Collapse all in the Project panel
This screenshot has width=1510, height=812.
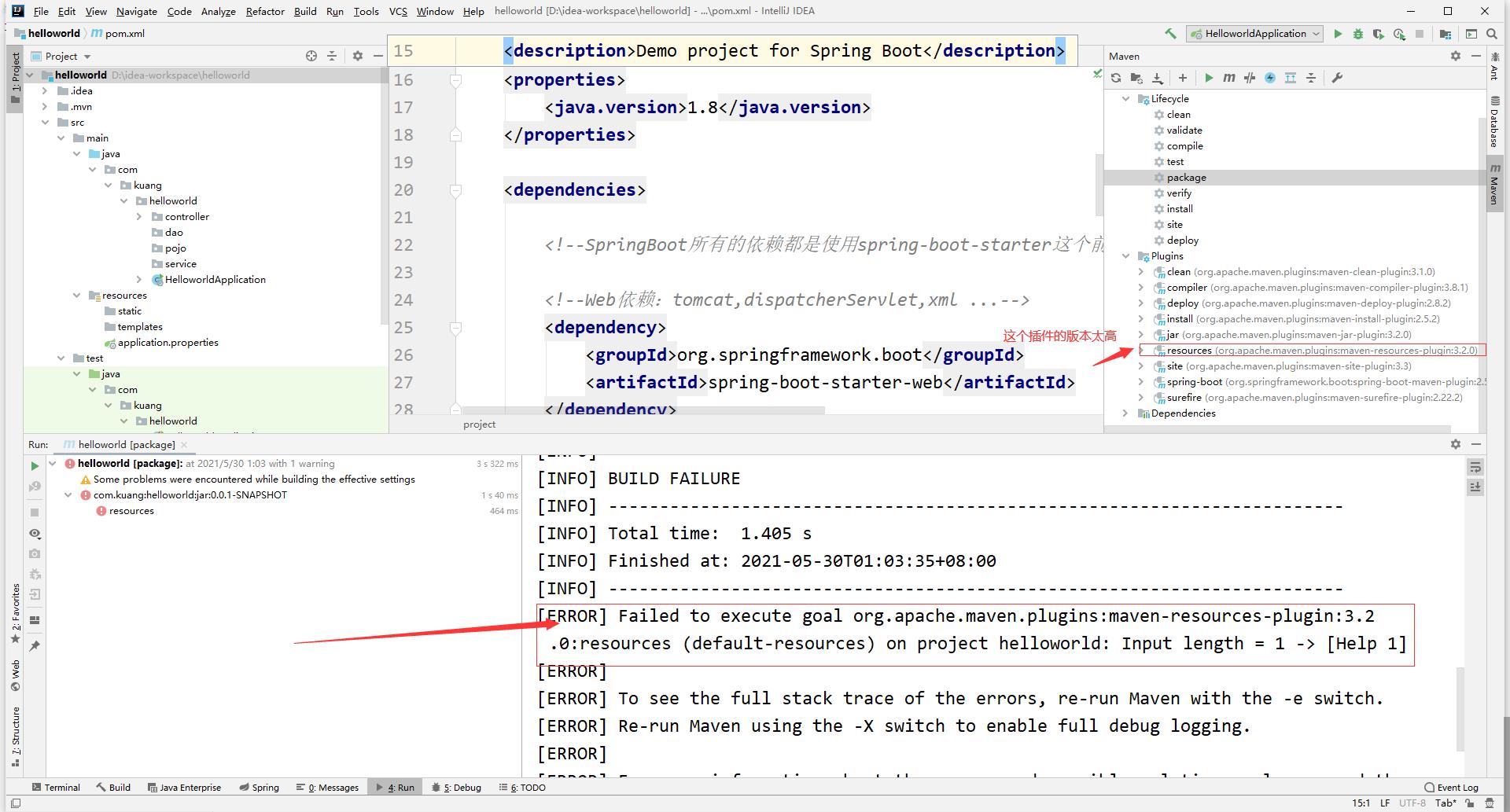click(332, 56)
